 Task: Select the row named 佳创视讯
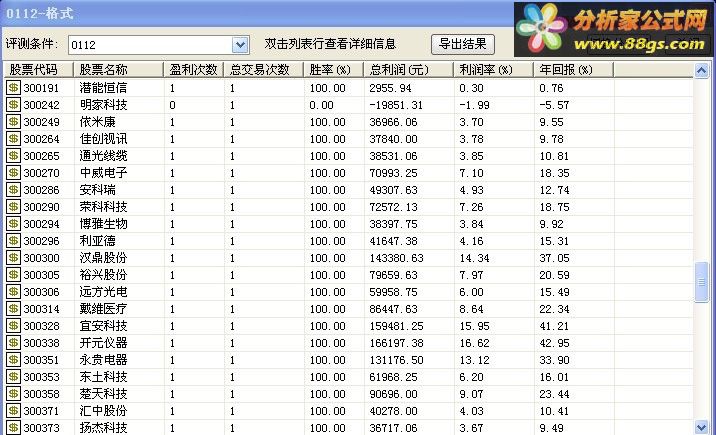coord(349,139)
